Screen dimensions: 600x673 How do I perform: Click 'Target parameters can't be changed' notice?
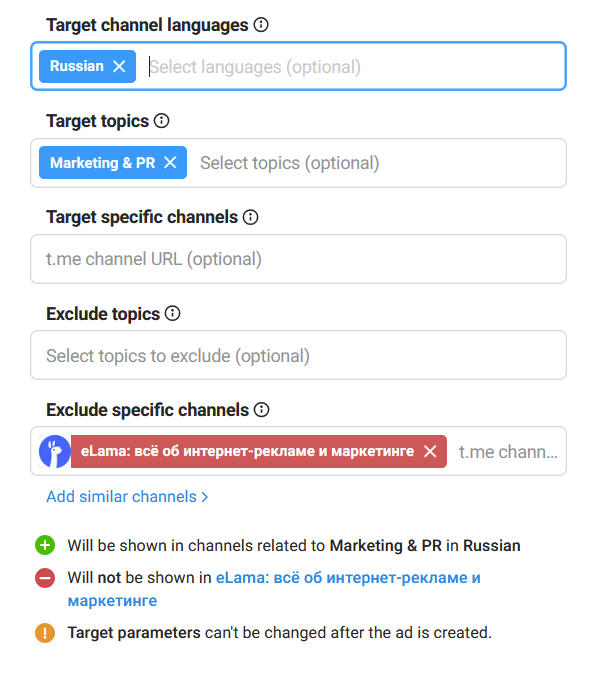(279, 633)
